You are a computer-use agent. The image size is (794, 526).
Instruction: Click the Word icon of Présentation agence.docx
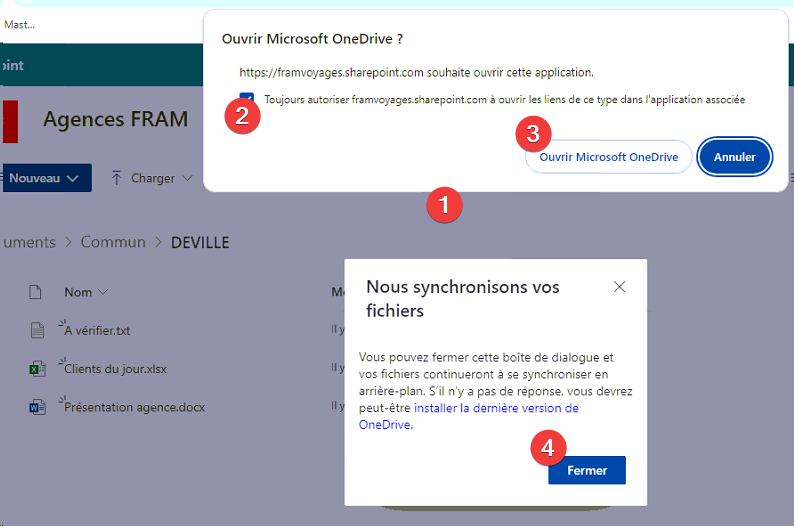37,407
